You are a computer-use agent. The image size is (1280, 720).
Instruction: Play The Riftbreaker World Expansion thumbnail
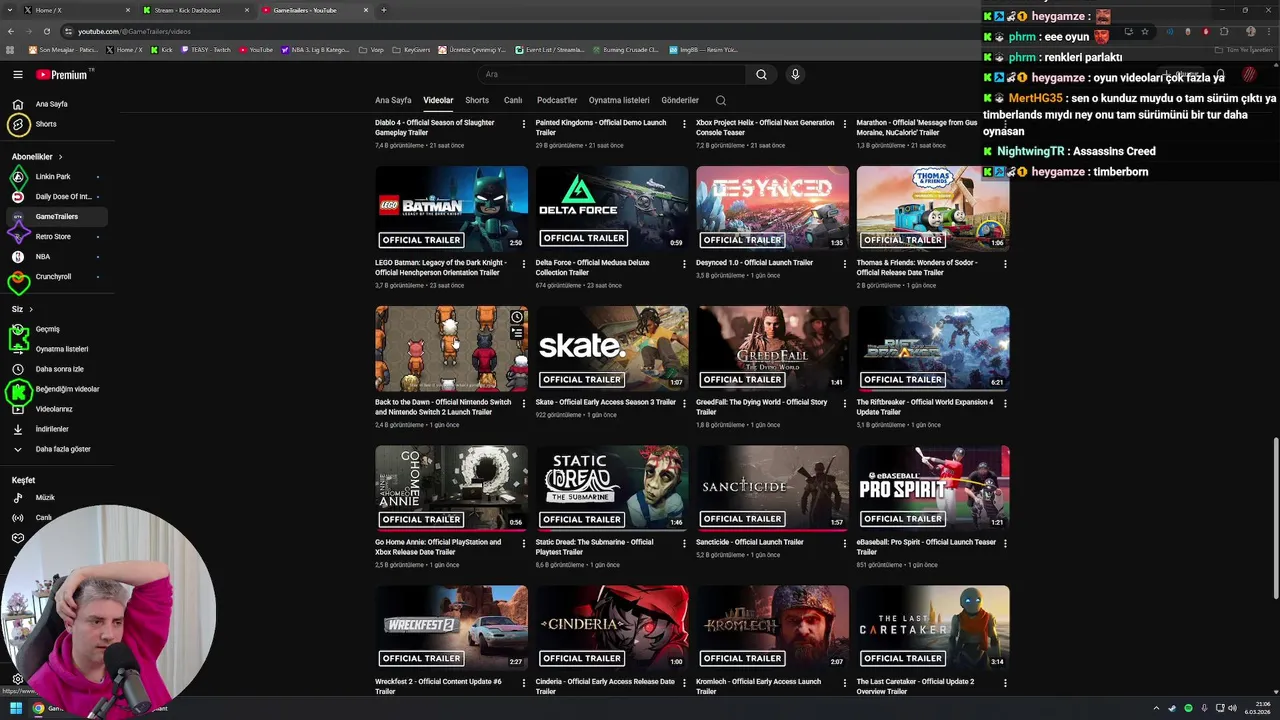(x=933, y=349)
